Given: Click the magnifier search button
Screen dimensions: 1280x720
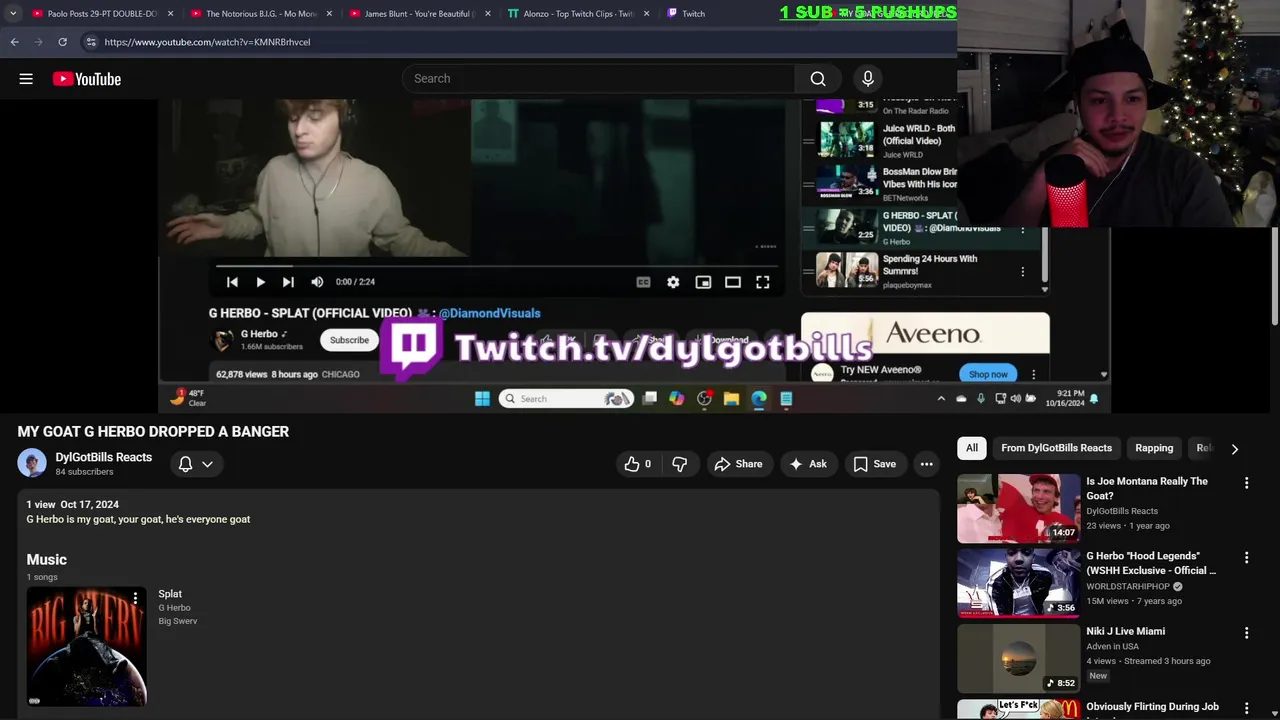Looking at the screenshot, I should (818, 79).
